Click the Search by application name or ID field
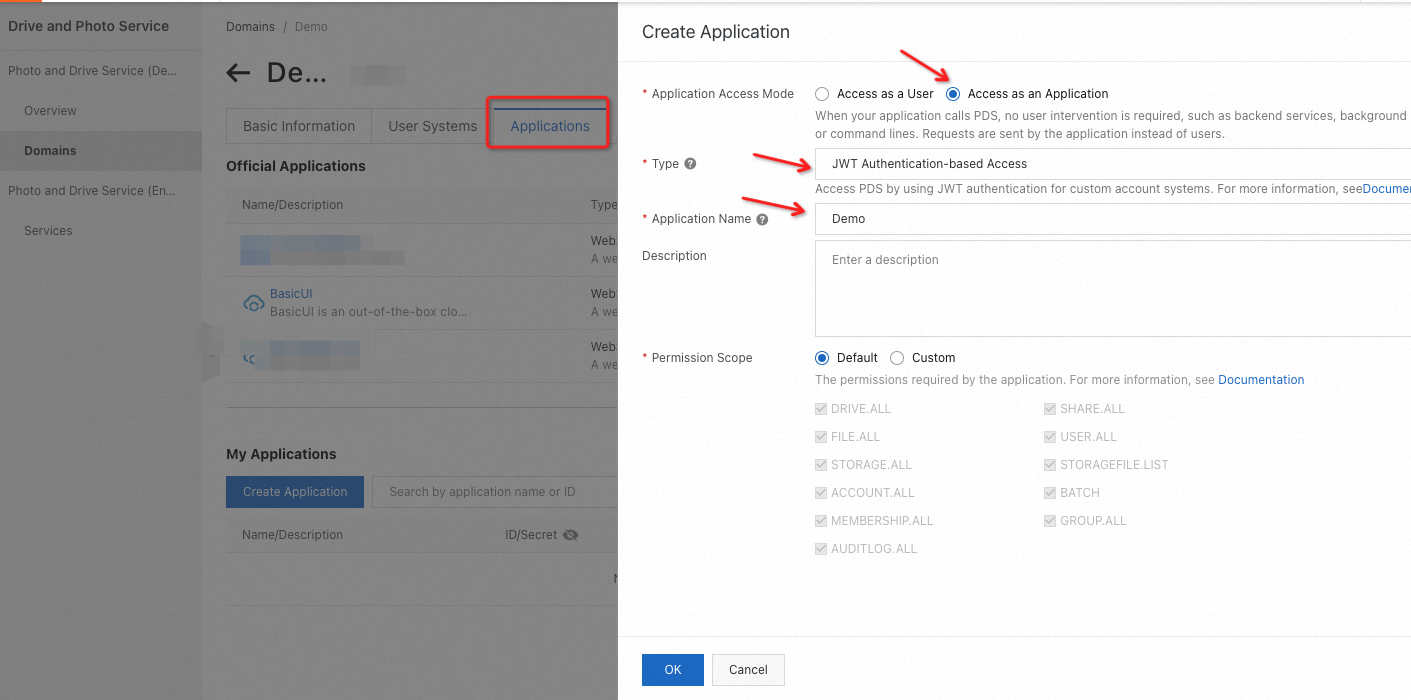Screen dimensions: 1411x700 (x=495, y=492)
